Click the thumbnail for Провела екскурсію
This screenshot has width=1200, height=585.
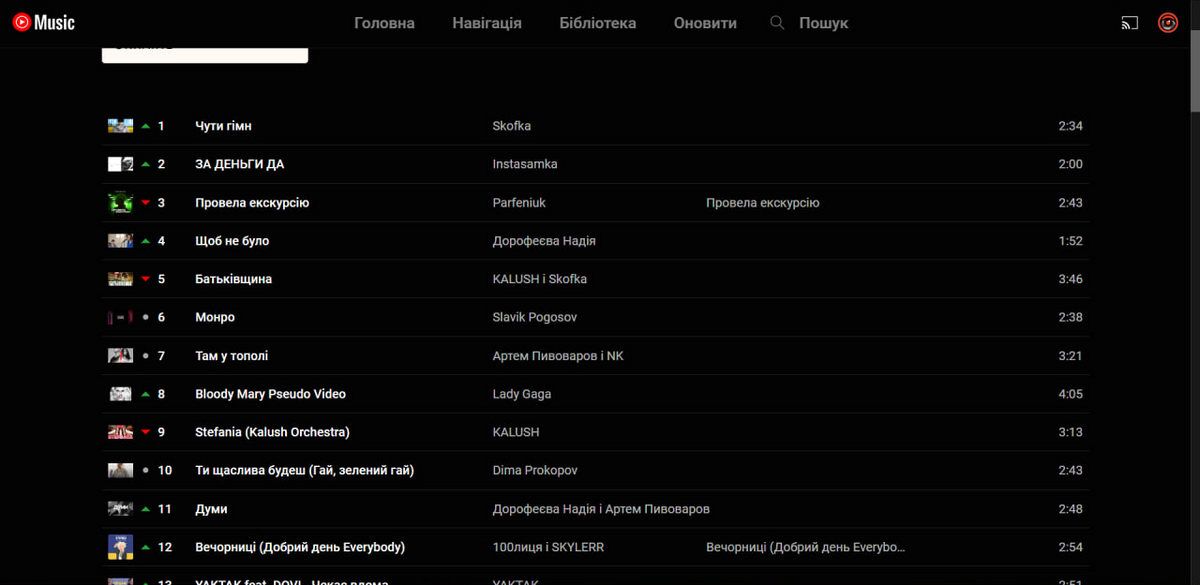click(120, 203)
